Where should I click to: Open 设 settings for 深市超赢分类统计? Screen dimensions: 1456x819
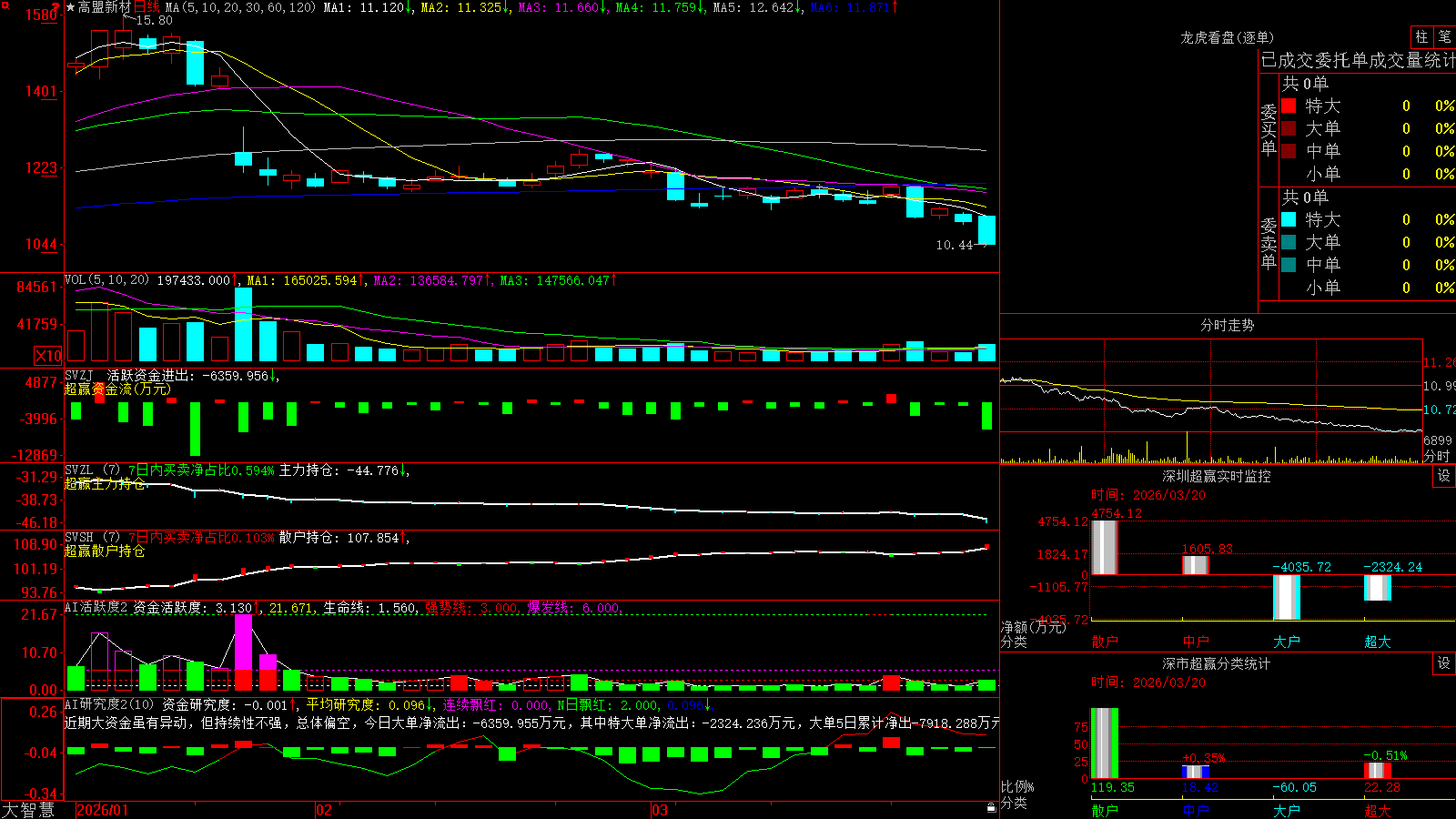click(x=1444, y=663)
